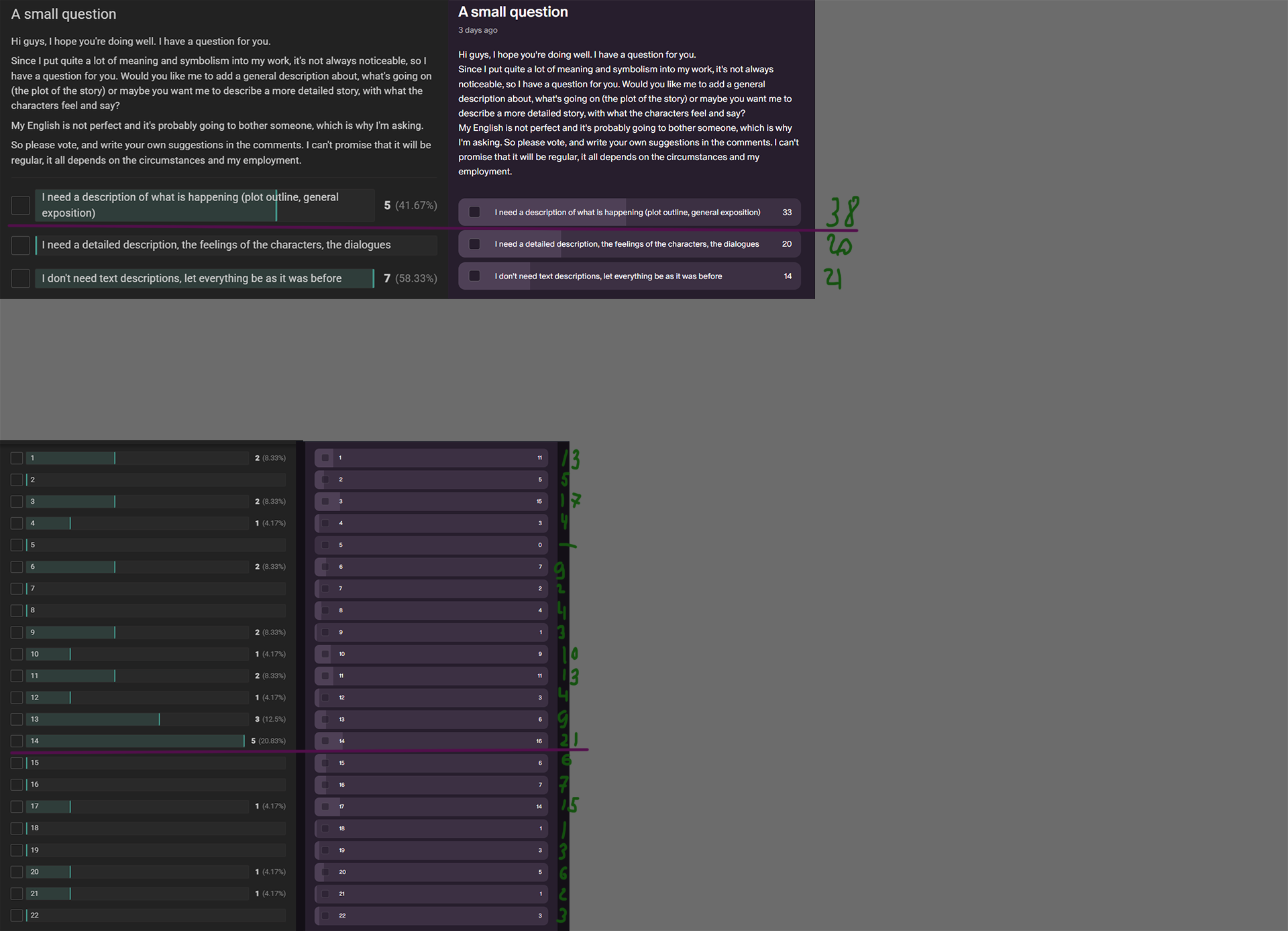1288x931 pixels.
Task: Click the "5 (20.83%)" result for option 14
Action: click(x=268, y=741)
